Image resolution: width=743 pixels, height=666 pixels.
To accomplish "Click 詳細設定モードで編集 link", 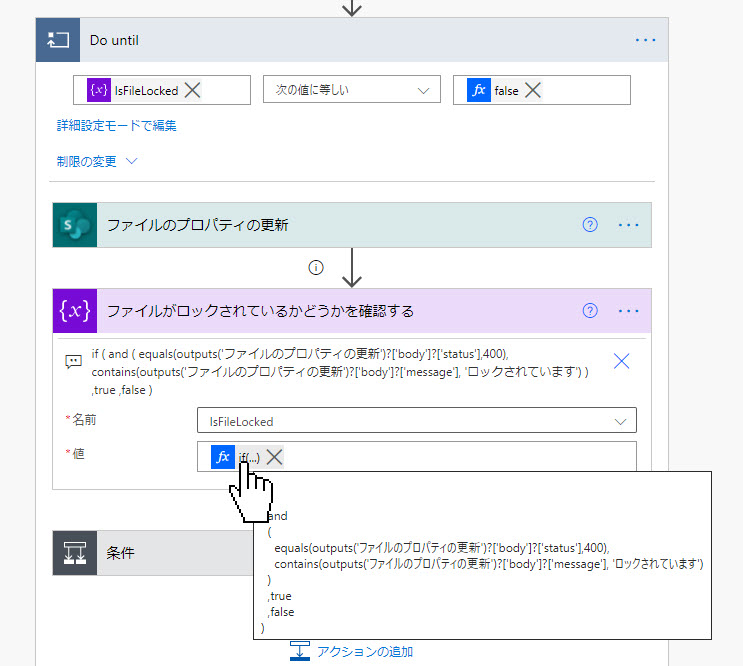I will point(117,126).
